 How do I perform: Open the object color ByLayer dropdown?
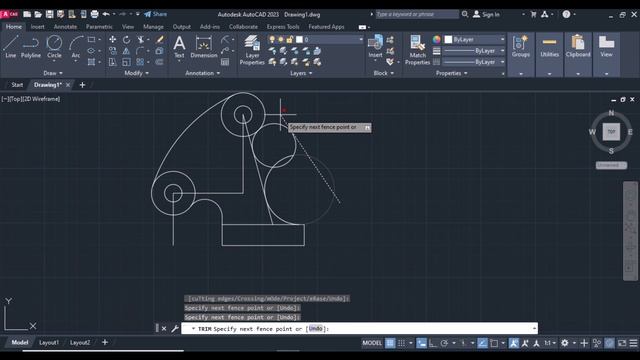point(502,40)
